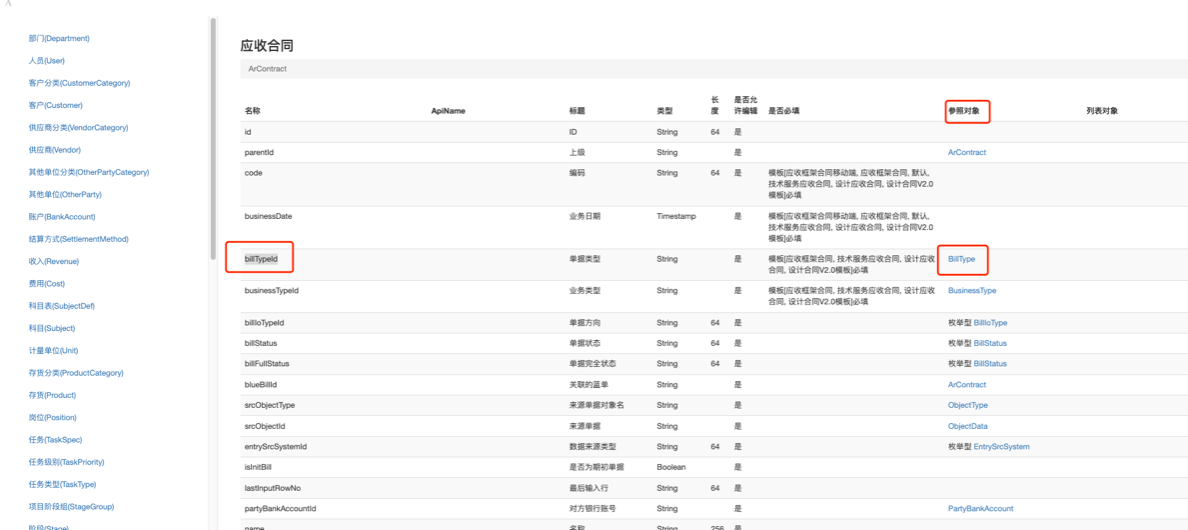Open the BusinessType reference link

coord(972,291)
